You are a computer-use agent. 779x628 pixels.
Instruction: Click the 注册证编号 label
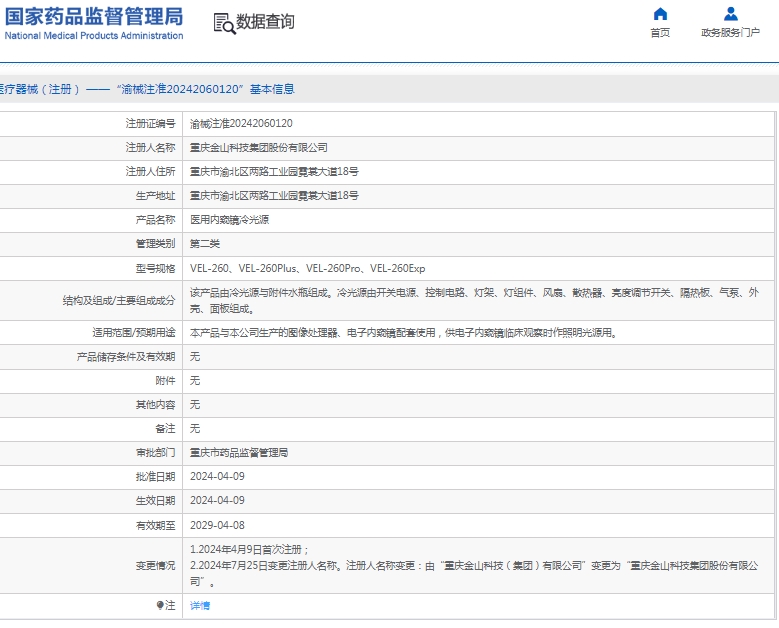click(151, 124)
